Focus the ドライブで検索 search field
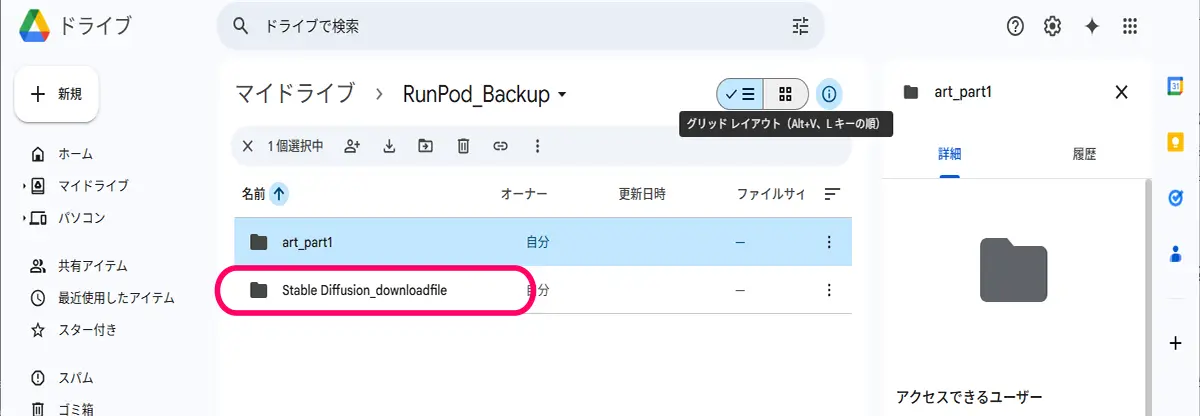 pyautogui.click(x=520, y=27)
